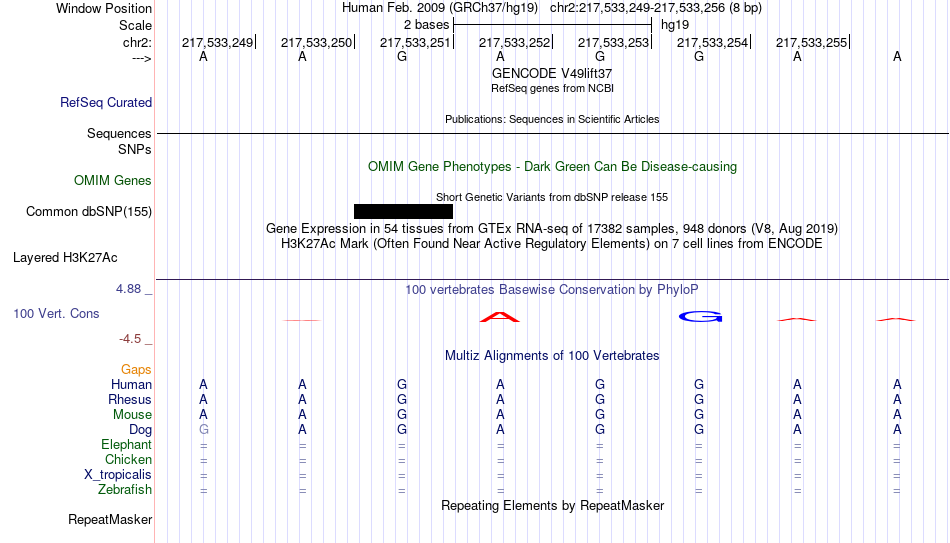The image size is (950, 543).
Task: Click Publications: Sequences in Scientific Articles title
Action: (552, 119)
